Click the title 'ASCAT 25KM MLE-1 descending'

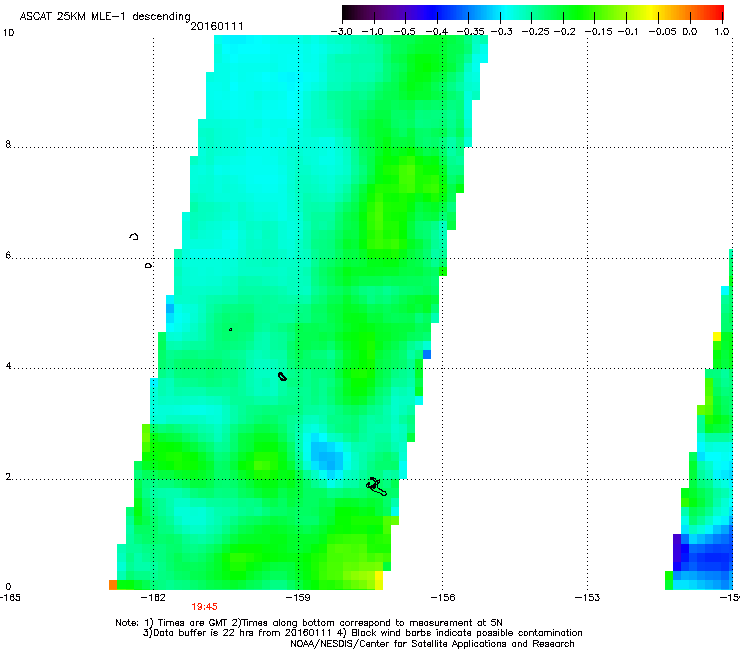[x=105, y=16]
